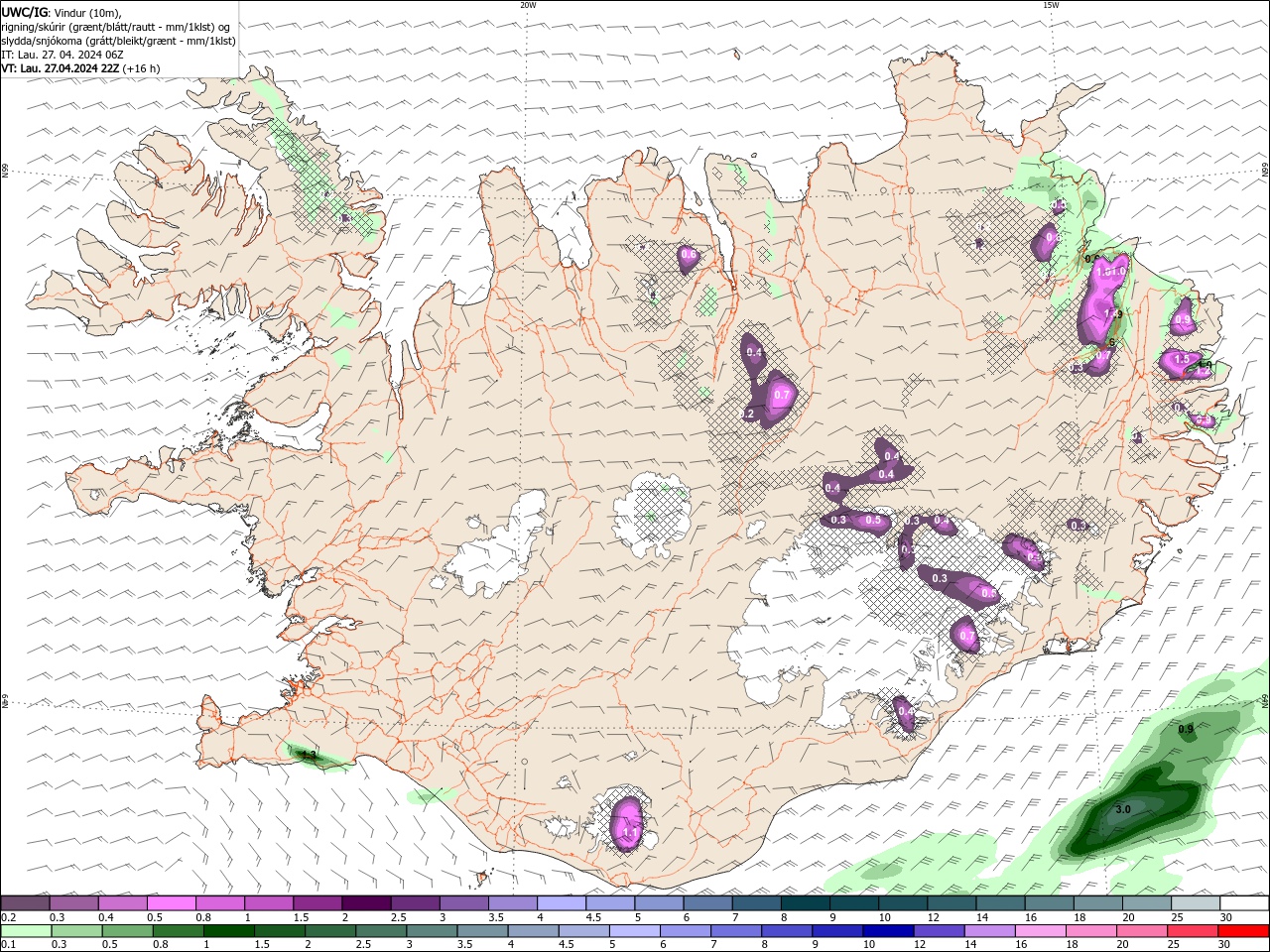This screenshot has height=952, width=1270.
Task: Pick the bright red swatch ending the rain scale
Action: tap(1244, 931)
